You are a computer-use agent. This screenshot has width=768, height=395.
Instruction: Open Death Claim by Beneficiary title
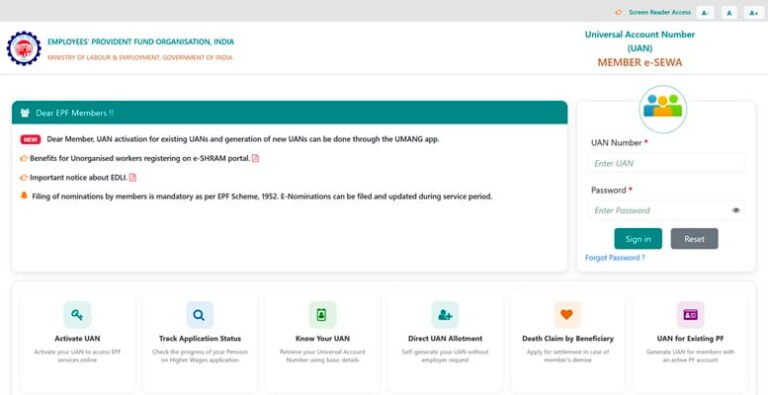click(568, 339)
